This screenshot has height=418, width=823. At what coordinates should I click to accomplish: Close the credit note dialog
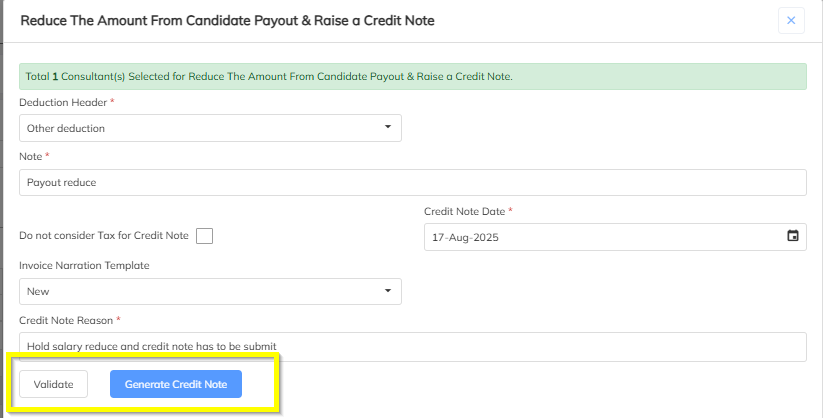point(791,20)
